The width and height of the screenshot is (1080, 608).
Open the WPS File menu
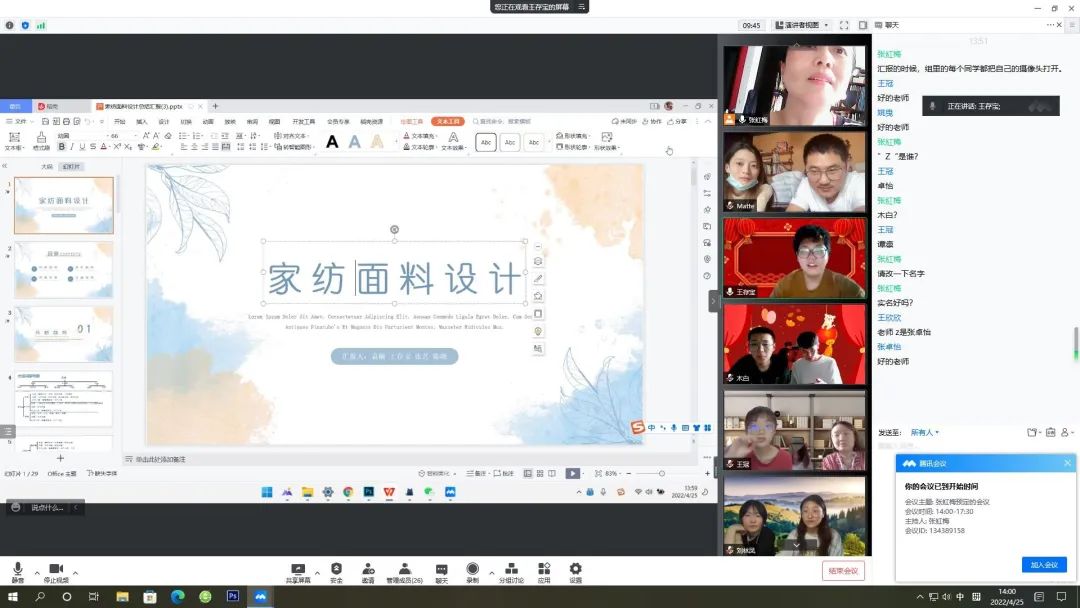click(17, 121)
